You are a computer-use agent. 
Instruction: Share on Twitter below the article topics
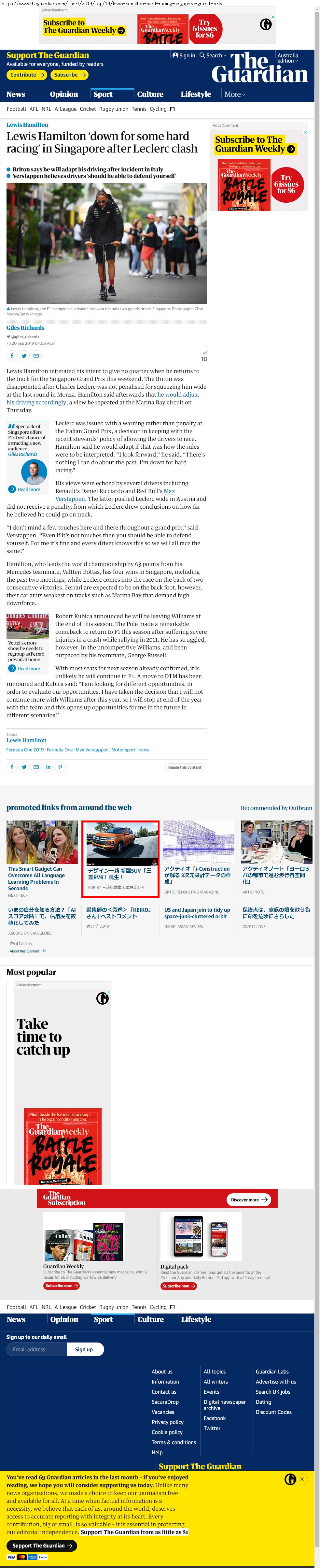pos(24,767)
